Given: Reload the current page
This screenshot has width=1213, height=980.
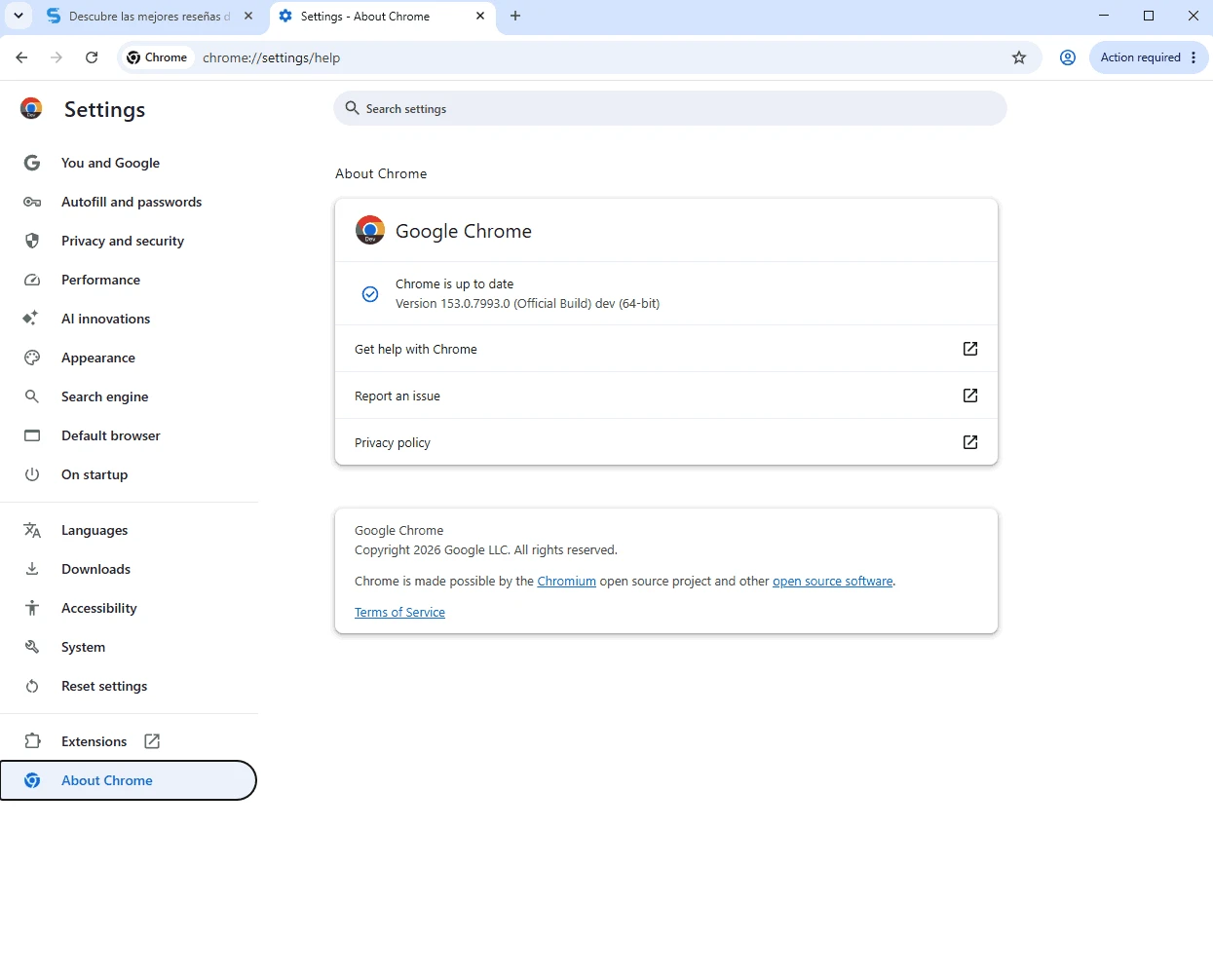Looking at the screenshot, I should [92, 57].
